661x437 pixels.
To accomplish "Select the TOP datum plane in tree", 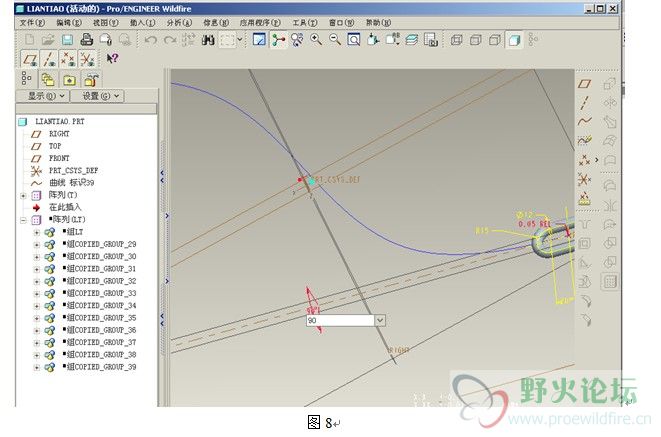I will click(55, 146).
